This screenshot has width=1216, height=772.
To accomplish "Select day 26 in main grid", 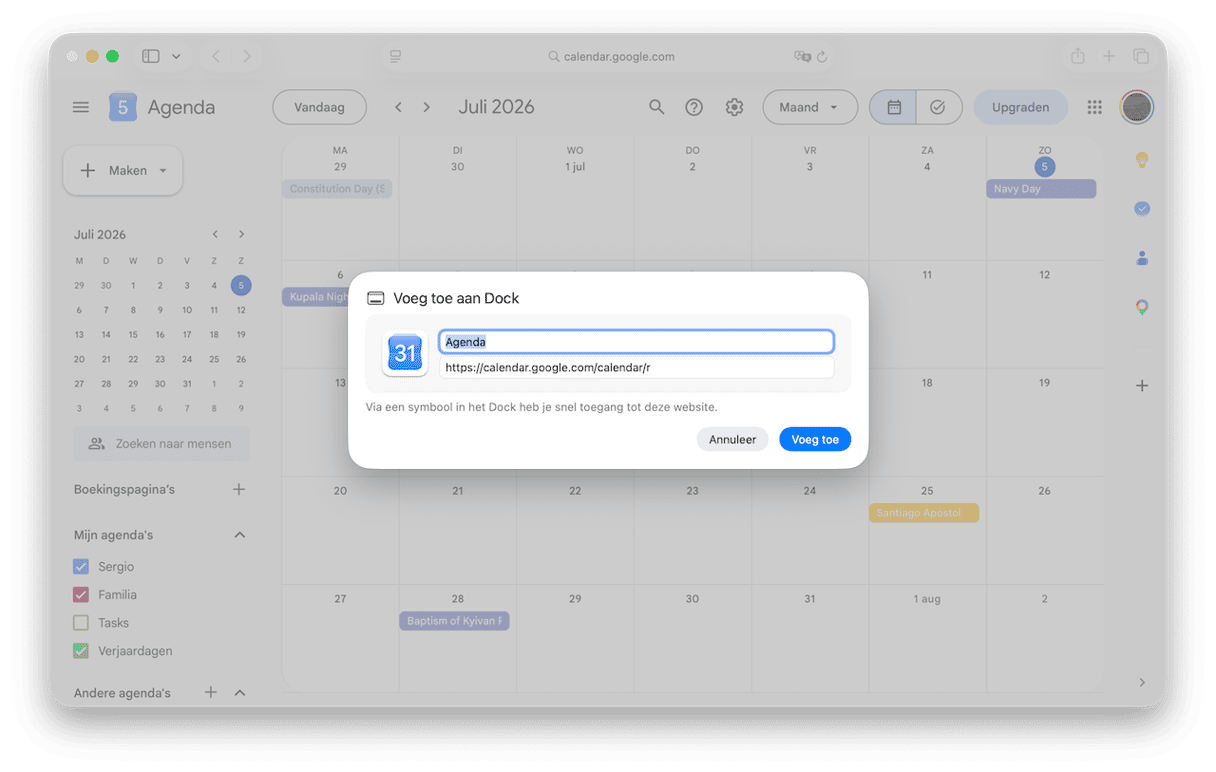I will tap(1044, 491).
